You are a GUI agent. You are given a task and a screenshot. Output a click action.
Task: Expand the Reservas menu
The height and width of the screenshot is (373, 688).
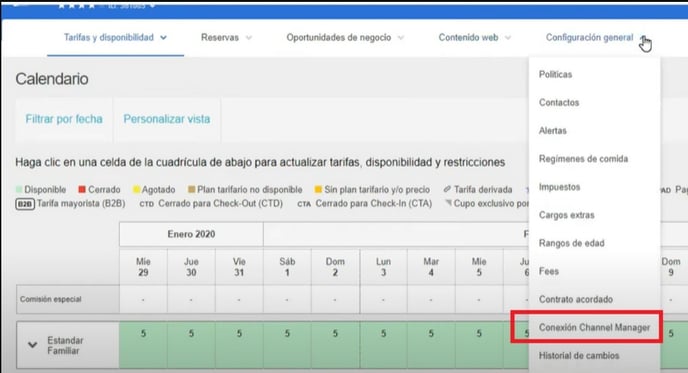point(226,37)
